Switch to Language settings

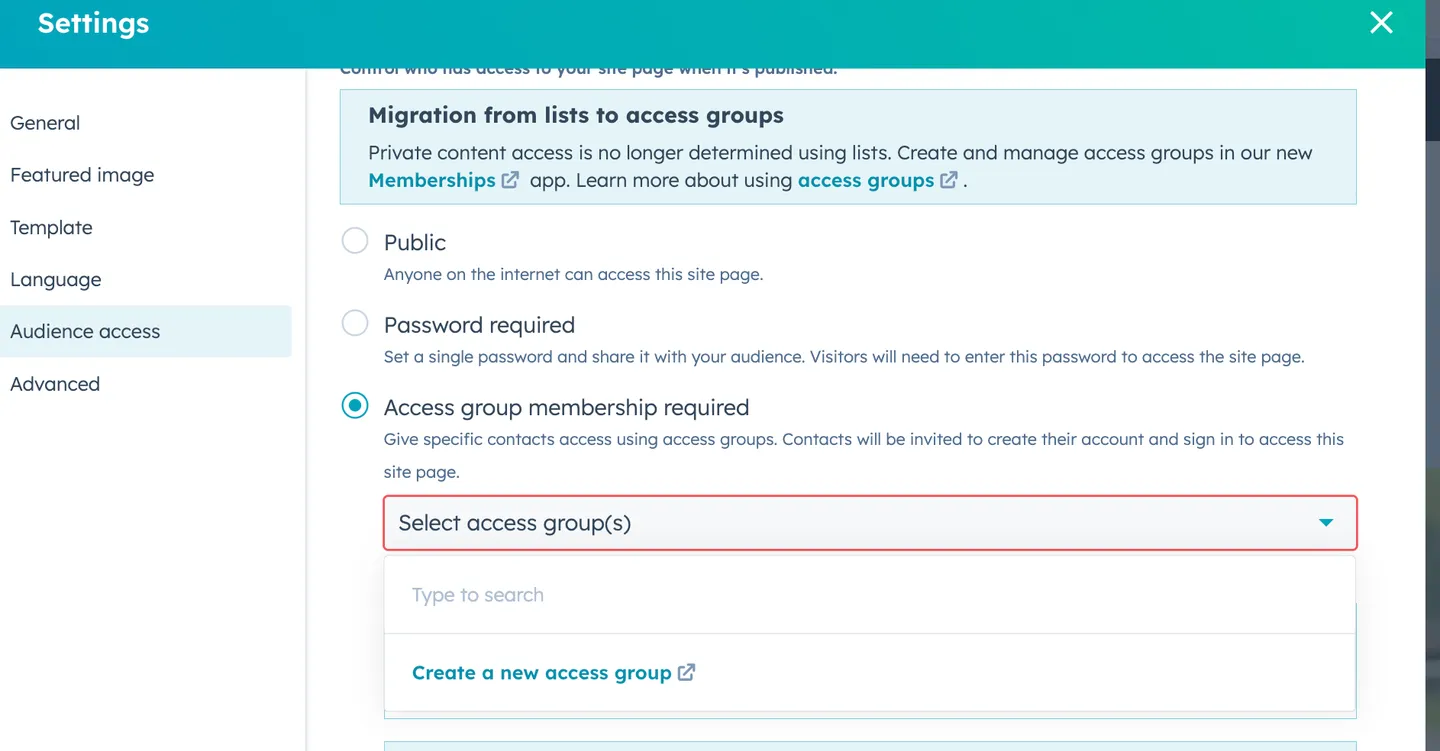pos(56,279)
